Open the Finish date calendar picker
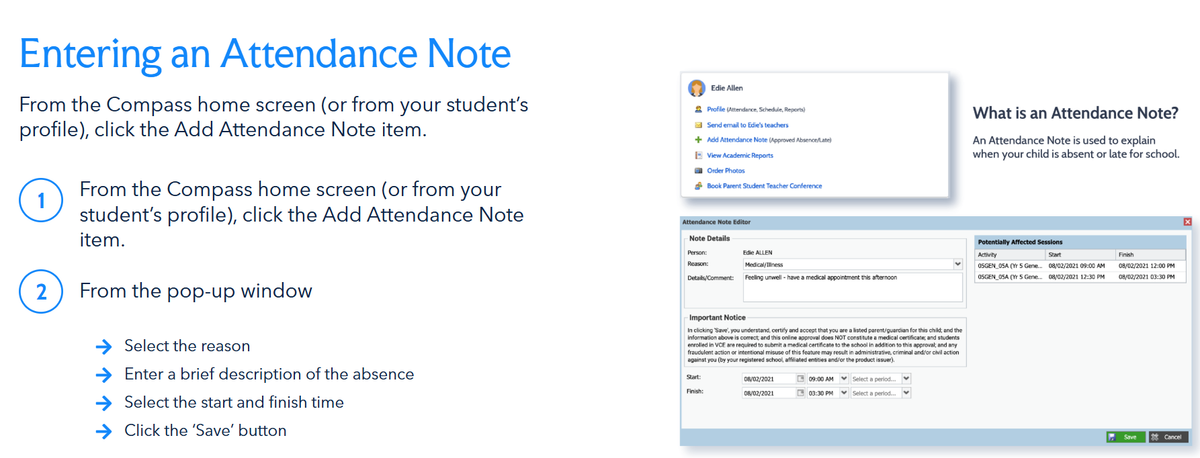The height and width of the screenshot is (458, 1200). [x=801, y=393]
